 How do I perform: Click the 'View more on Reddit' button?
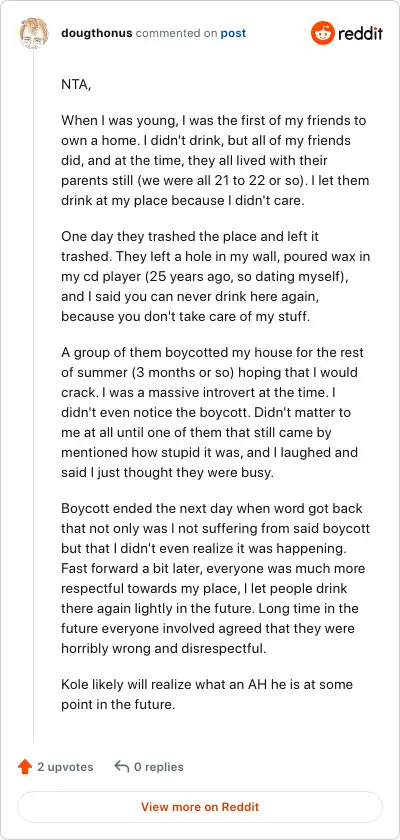pyautogui.click(x=200, y=807)
